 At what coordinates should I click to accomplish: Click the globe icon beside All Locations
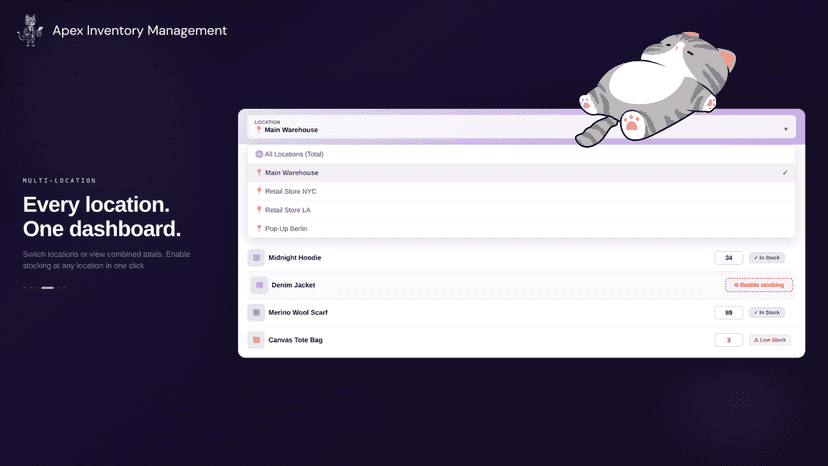click(x=259, y=154)
